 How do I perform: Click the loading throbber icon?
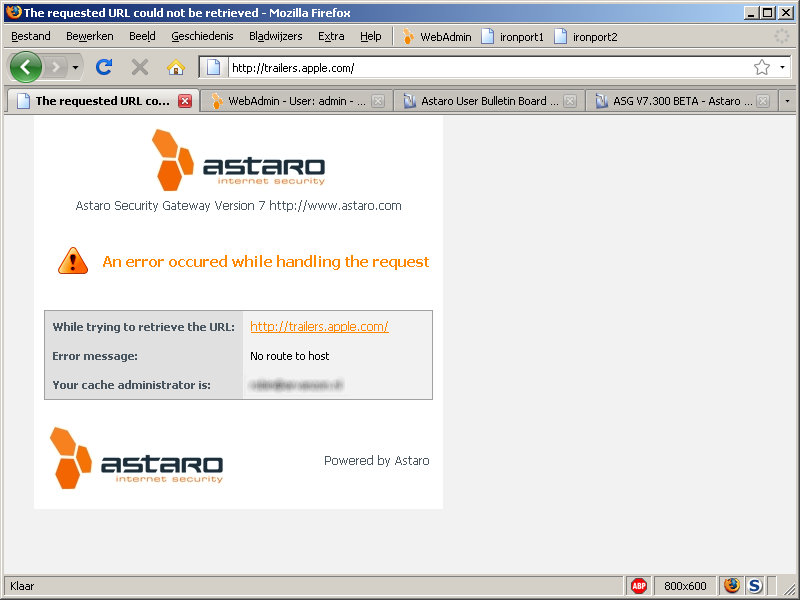tap(782, 36)
